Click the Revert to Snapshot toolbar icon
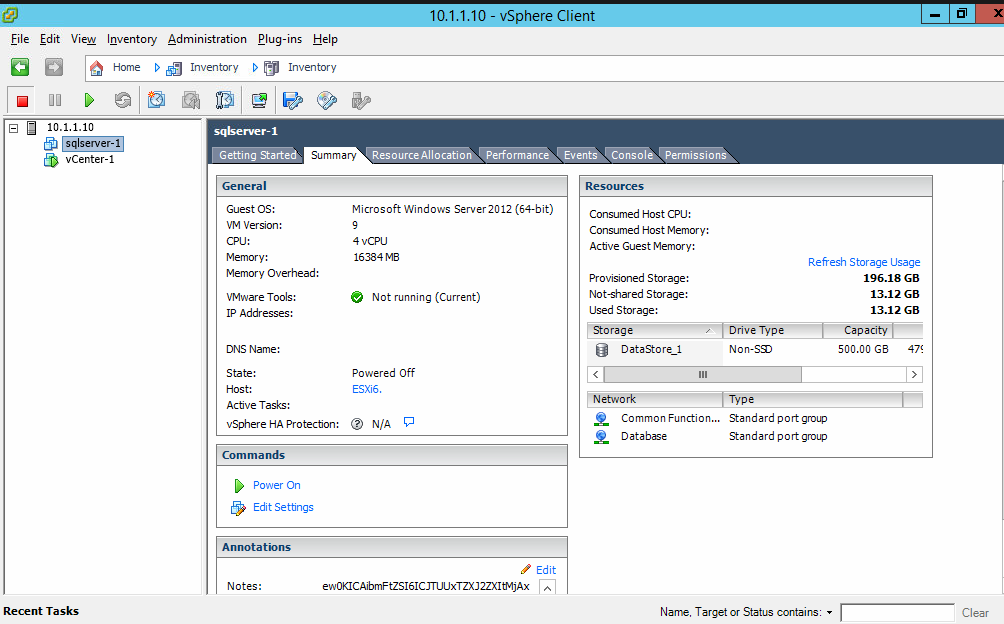This screenshot has width=1004, height=624. [191, 100]
